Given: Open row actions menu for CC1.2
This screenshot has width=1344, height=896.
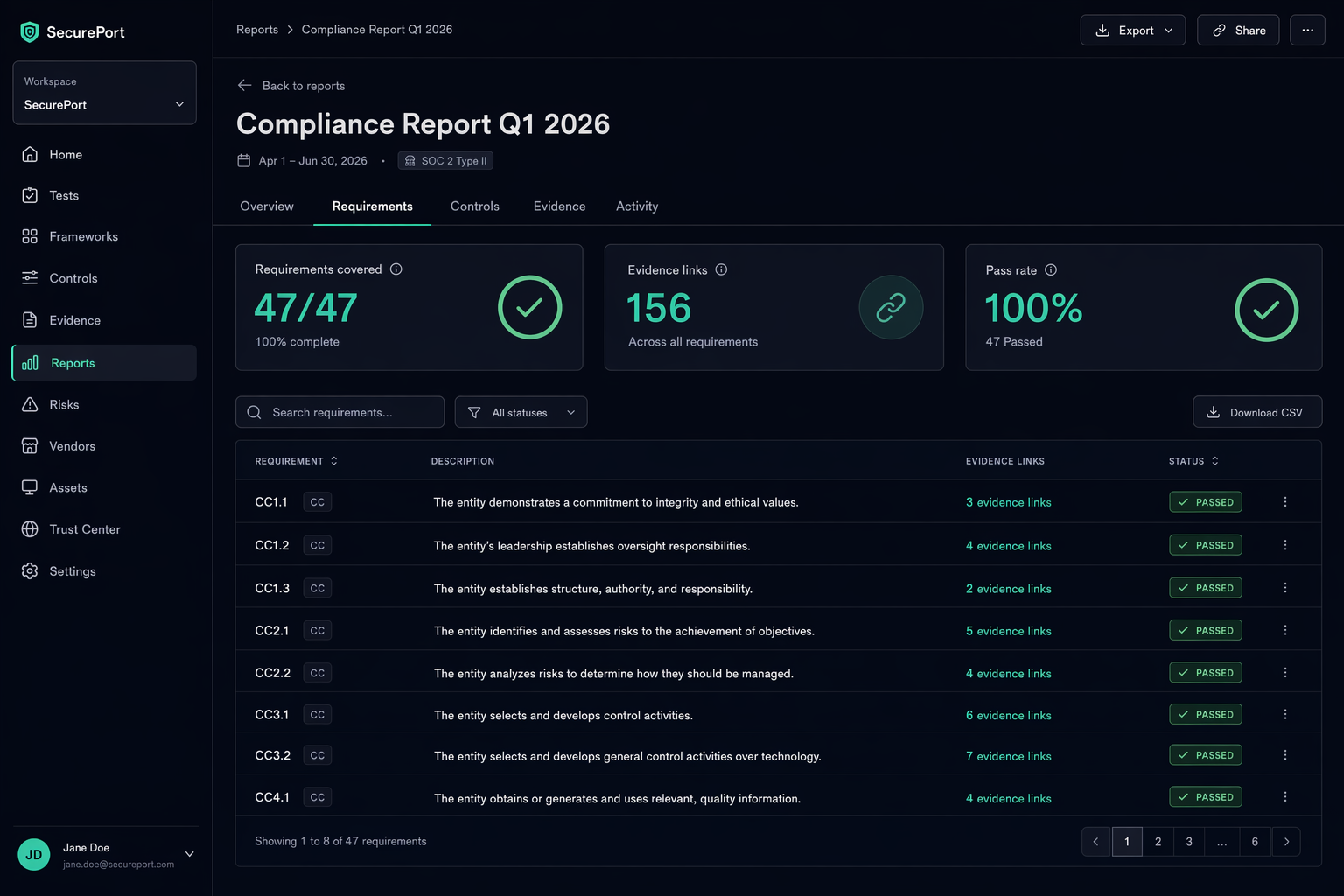Looking at the screenshot, I should coord(1285,545).
